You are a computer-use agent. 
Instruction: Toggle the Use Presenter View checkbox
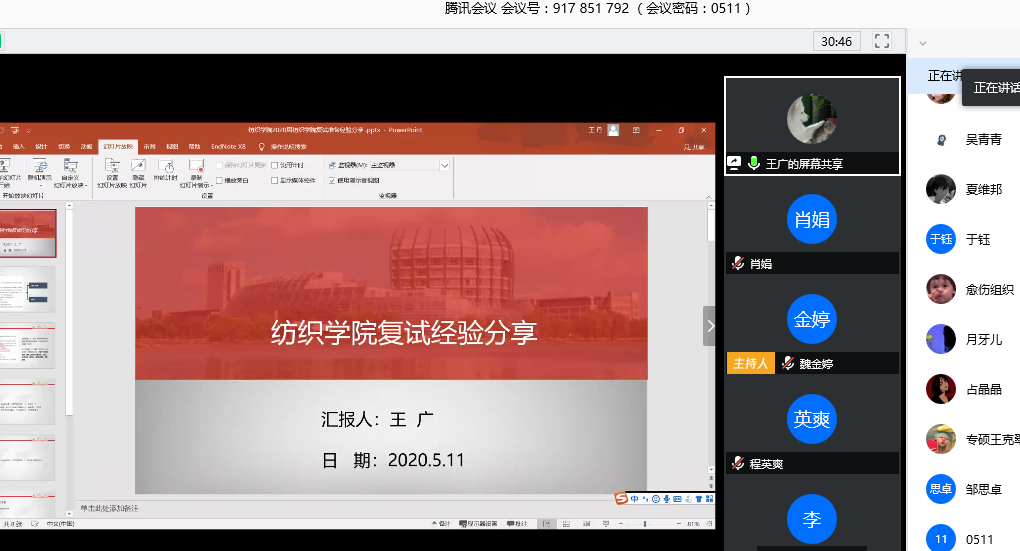332,181
